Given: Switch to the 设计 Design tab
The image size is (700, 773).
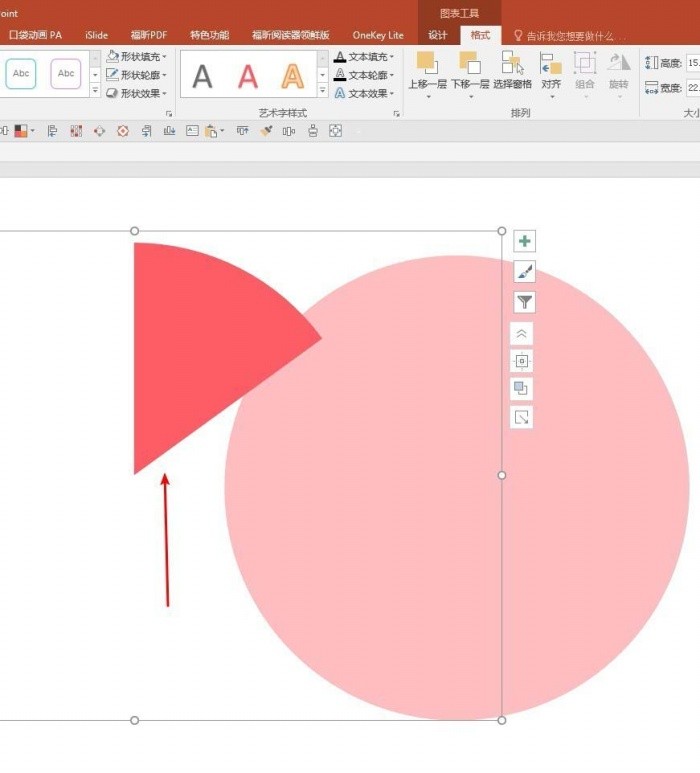Looking at the screenshot, I should pyautogui.click(x=438, y=35).
